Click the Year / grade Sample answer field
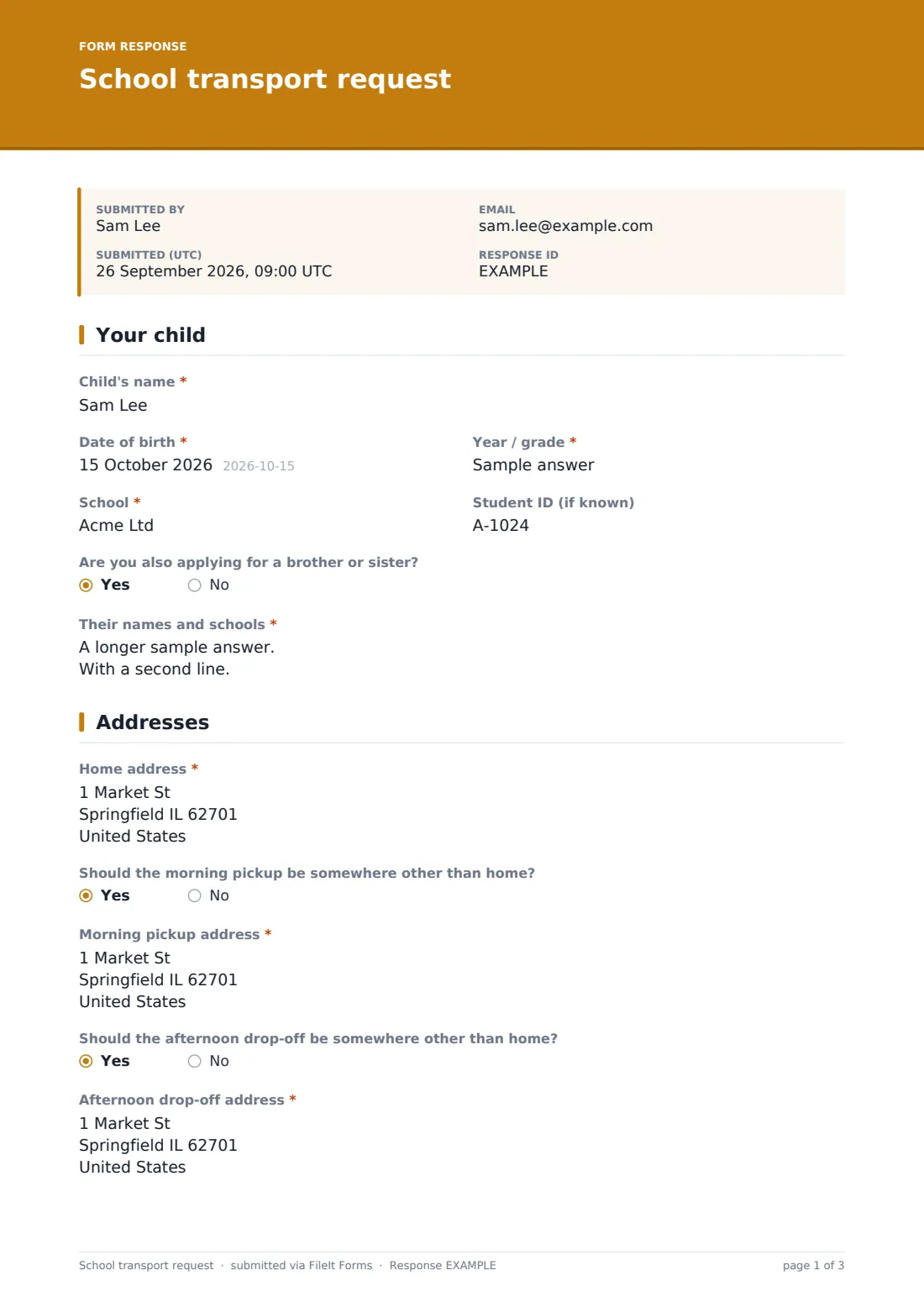 (533, 465)
